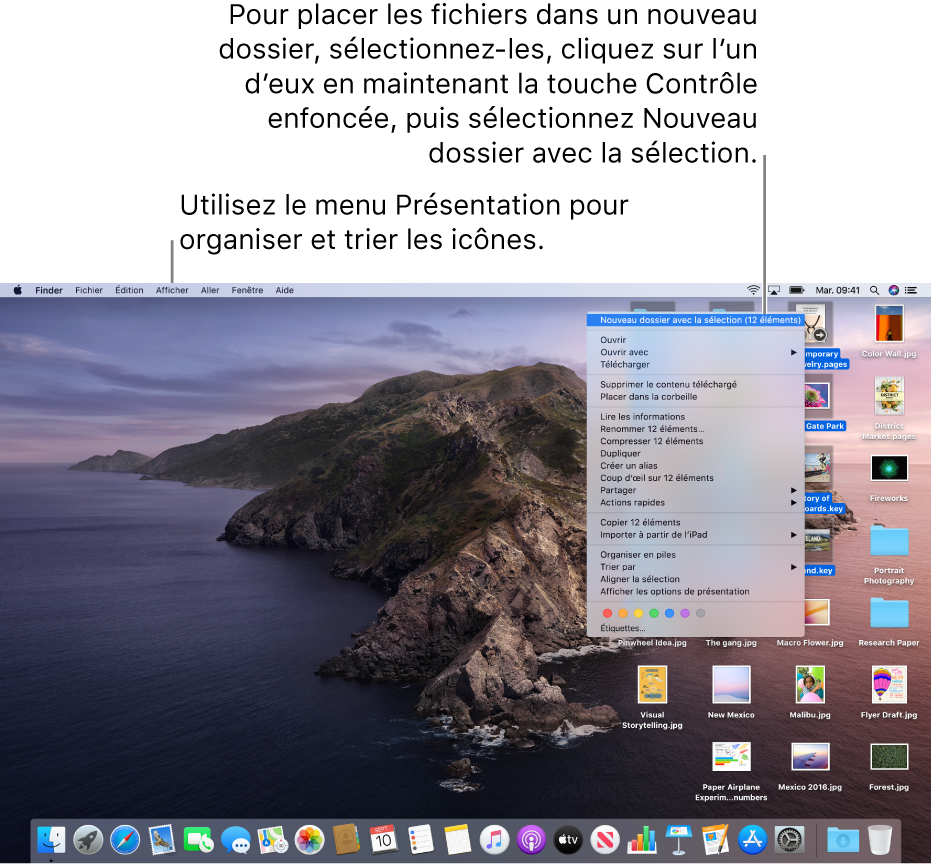Open Spotlight search in the menu bar

pyautogui.click(x=874, y=290)
